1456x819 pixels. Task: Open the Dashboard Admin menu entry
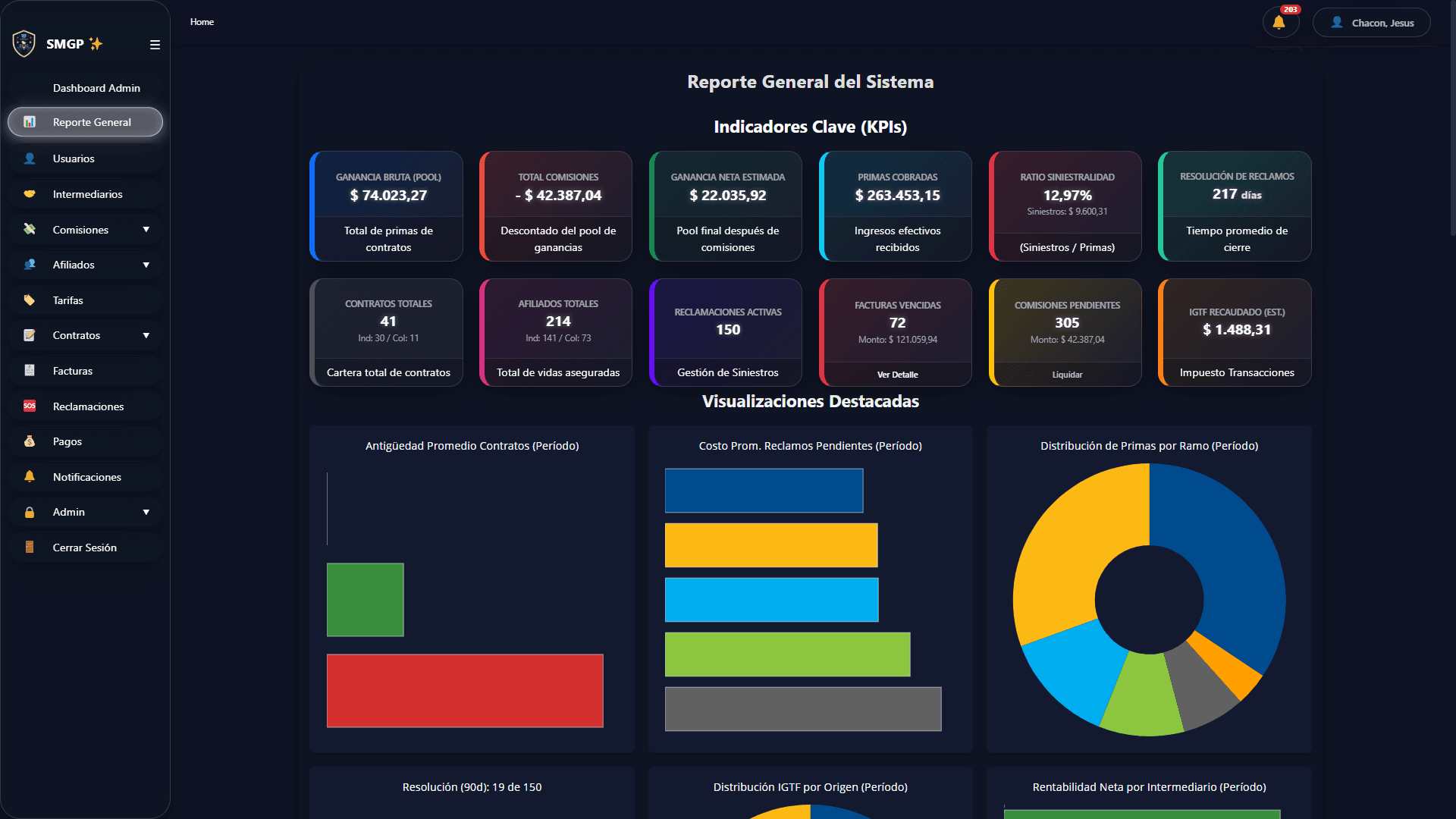[x=96, y=88]
